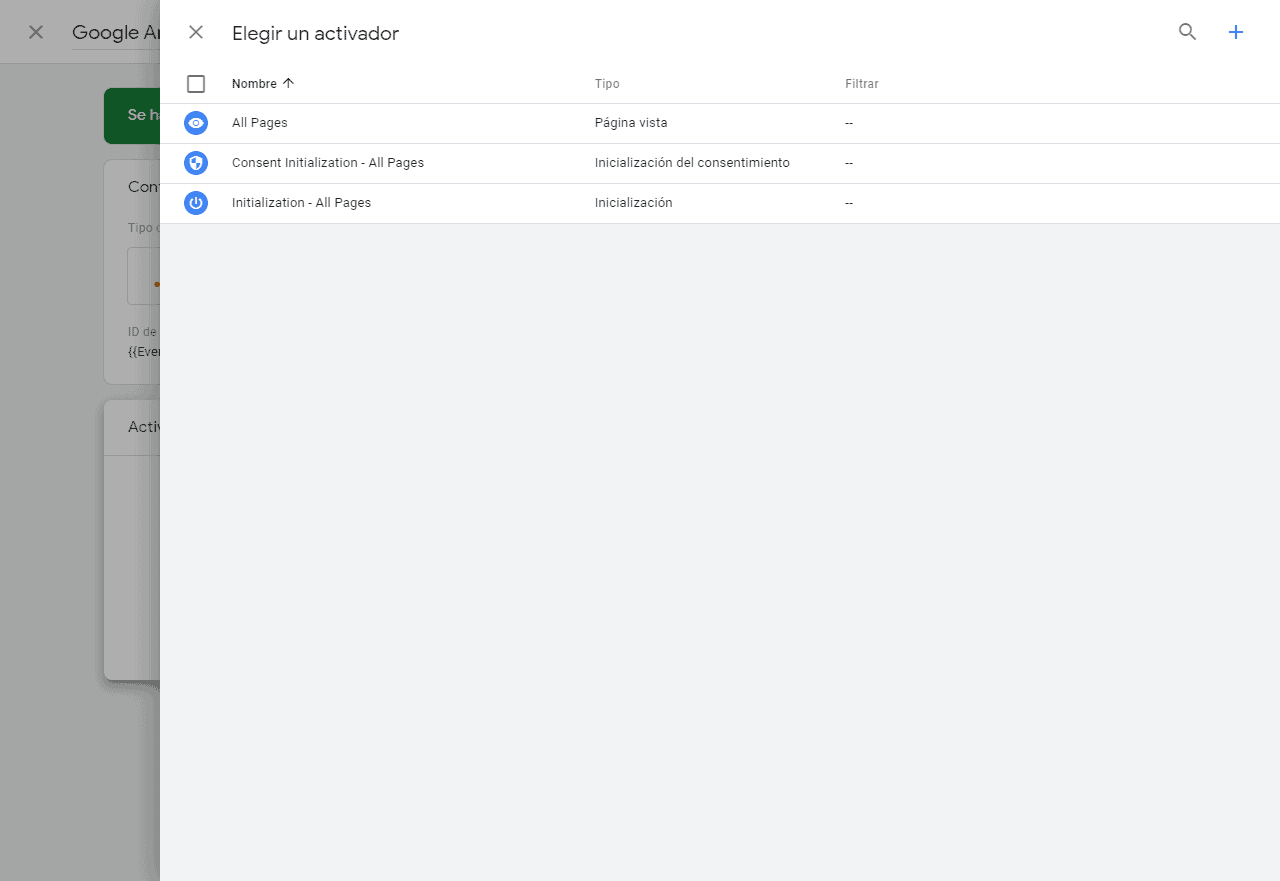Open trigger search with the magnifier icon
This screenshot has height=881, width=1280.
click(x=1187, y=32)
